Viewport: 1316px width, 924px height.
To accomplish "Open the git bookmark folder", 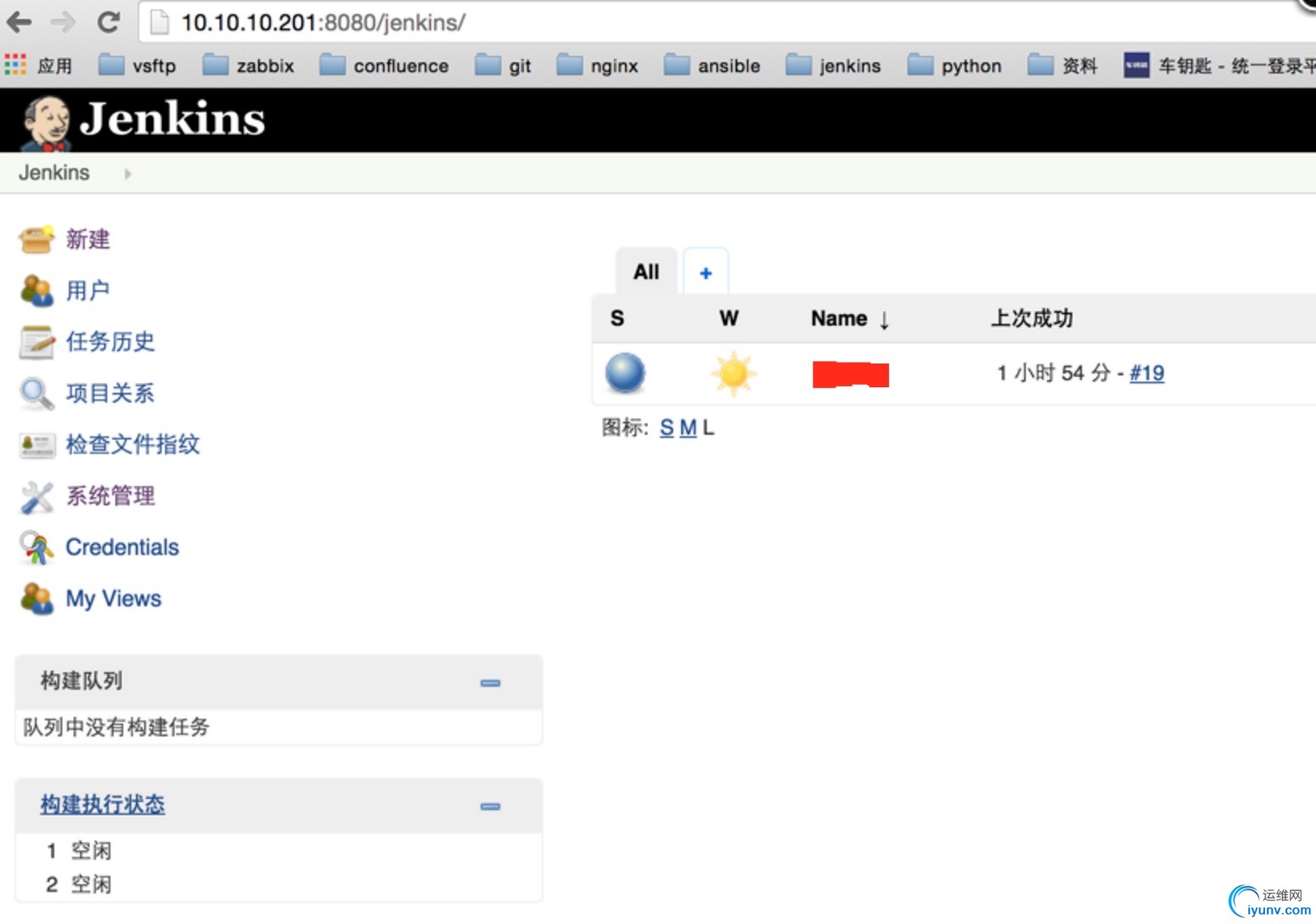I will [x=503, y=65].
